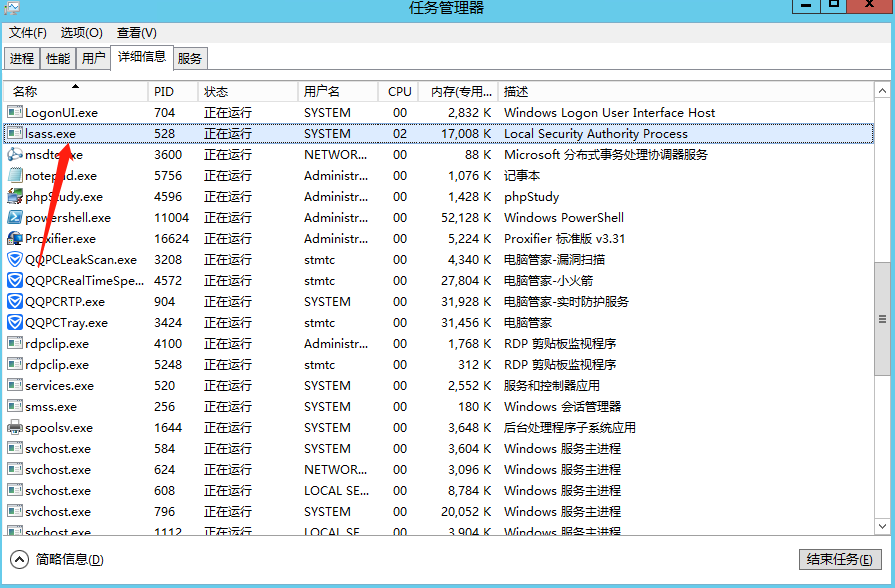The image size is (895, 588).
Task: Sort by the 用户名 column header
Action: [338, 91]
